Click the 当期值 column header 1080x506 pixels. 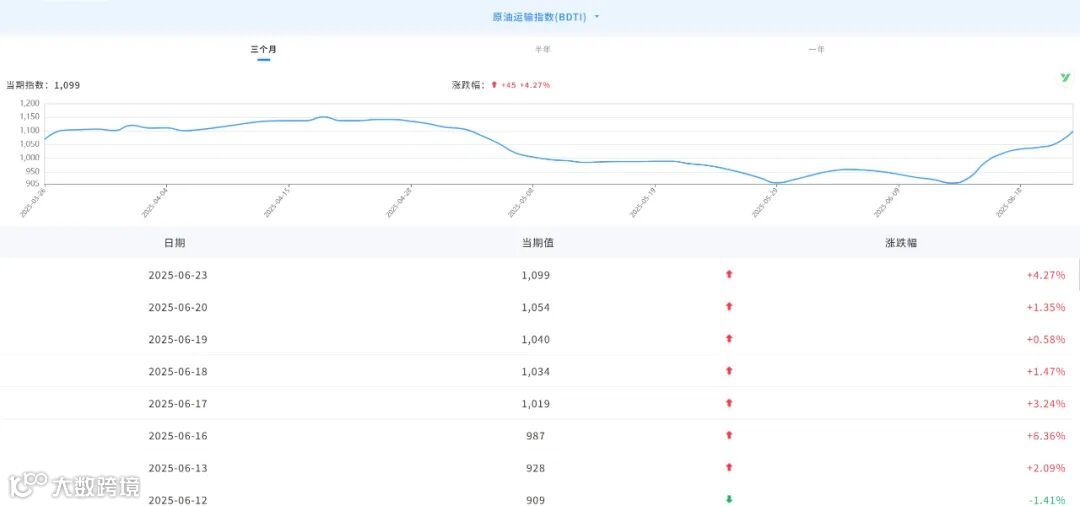538,243
